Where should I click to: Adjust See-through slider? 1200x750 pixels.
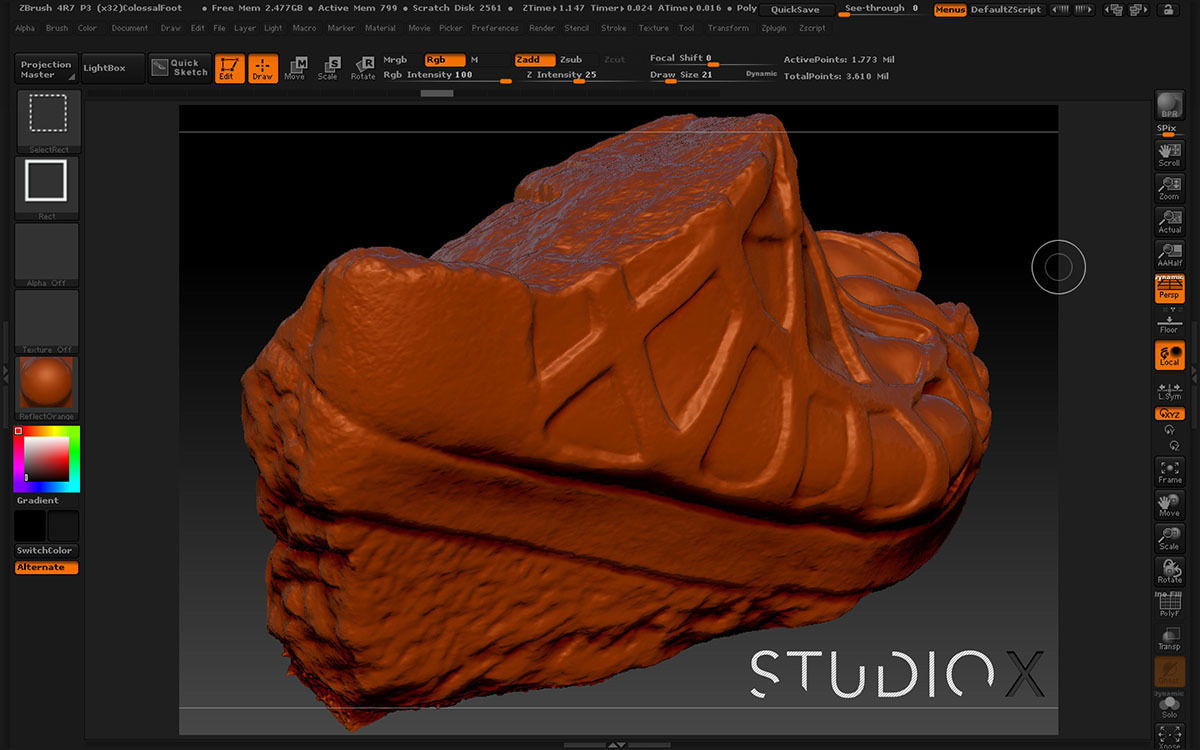[x=881, y=9]
